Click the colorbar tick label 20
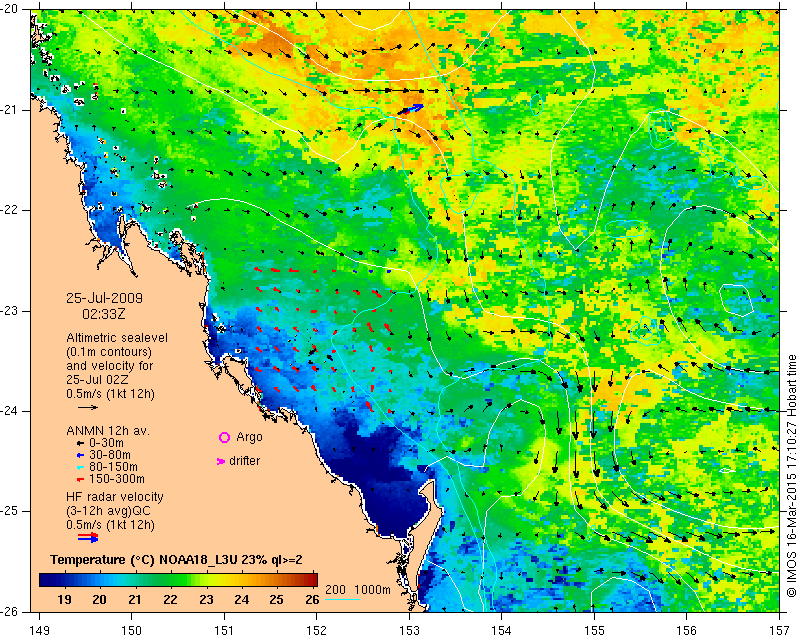The width and height of the screenshot is (800, 640). 99,600
